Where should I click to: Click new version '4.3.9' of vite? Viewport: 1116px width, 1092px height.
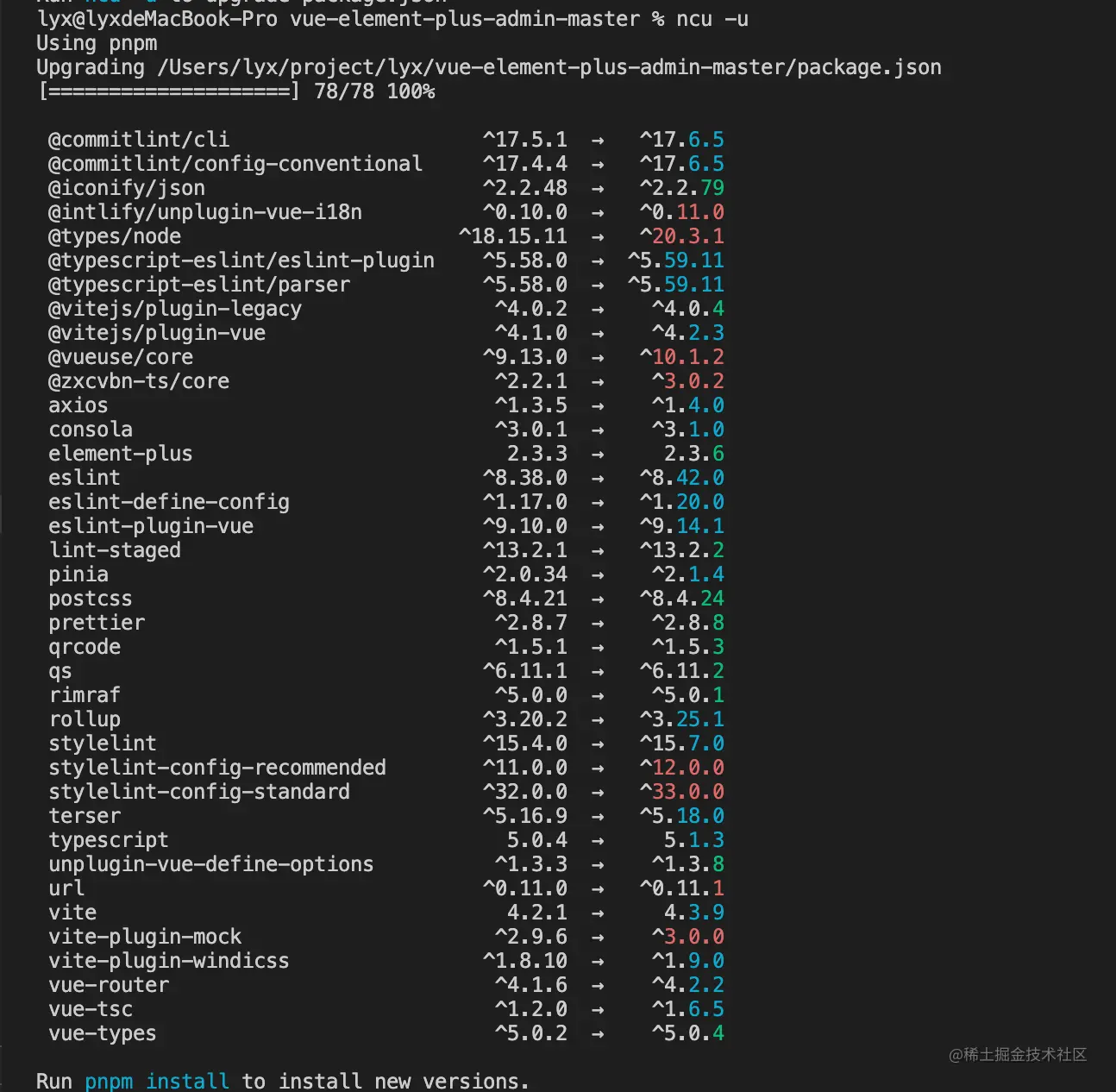[694, 913]
